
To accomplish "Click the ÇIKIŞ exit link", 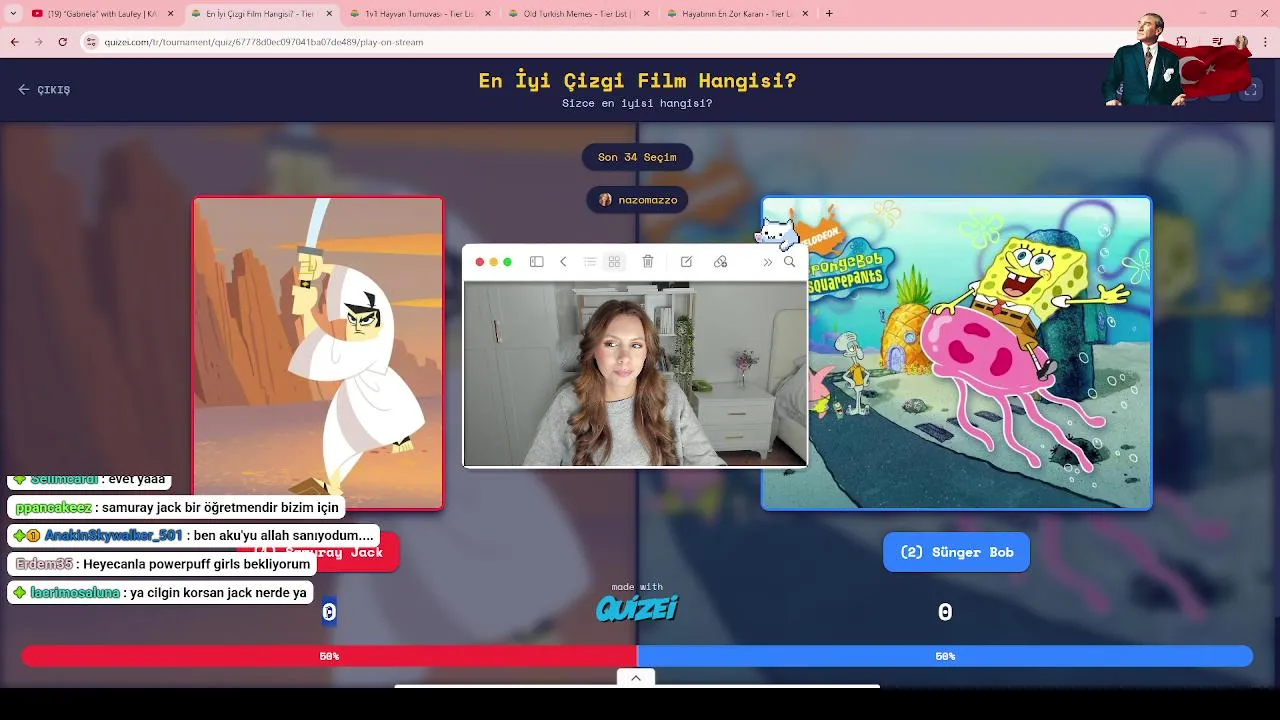I will click(x=44, y=89).
